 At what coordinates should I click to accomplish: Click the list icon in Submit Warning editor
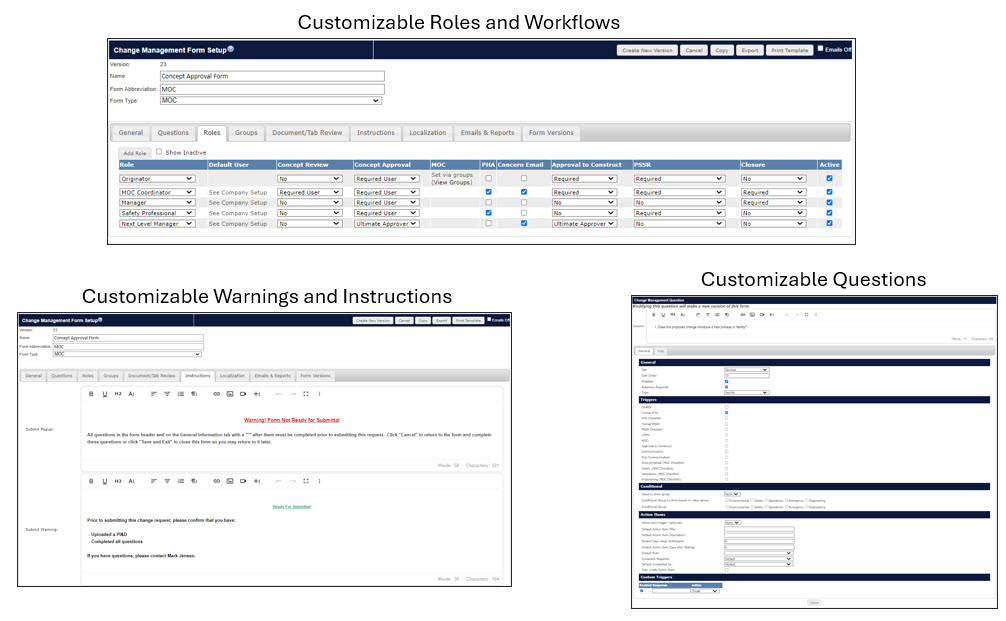click(181, 481)
